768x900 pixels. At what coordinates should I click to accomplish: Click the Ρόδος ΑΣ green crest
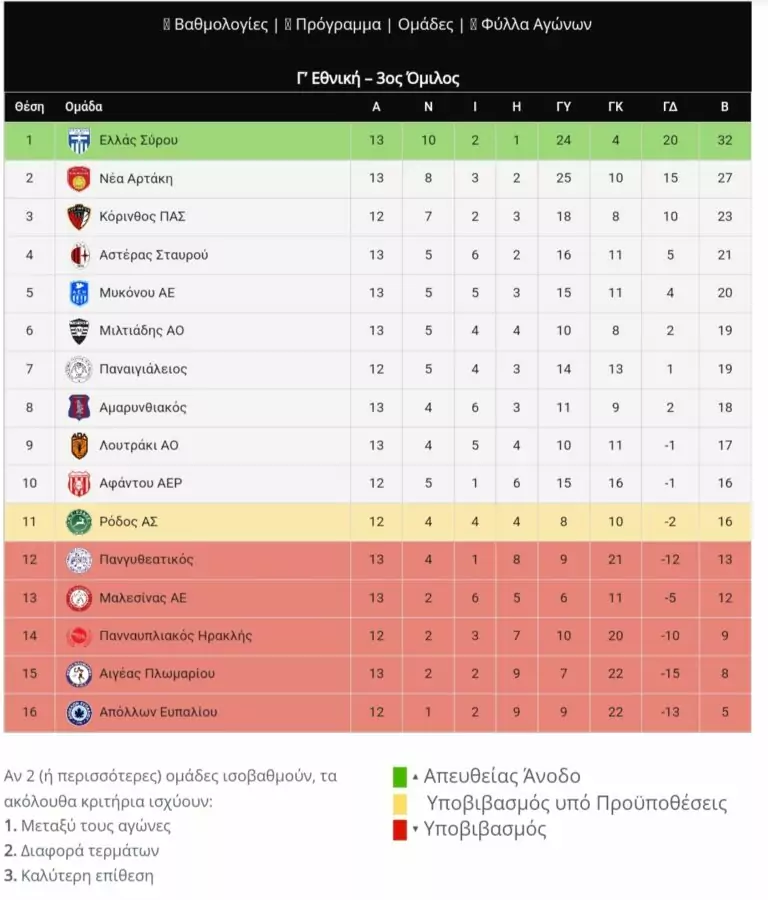[79, 522]
